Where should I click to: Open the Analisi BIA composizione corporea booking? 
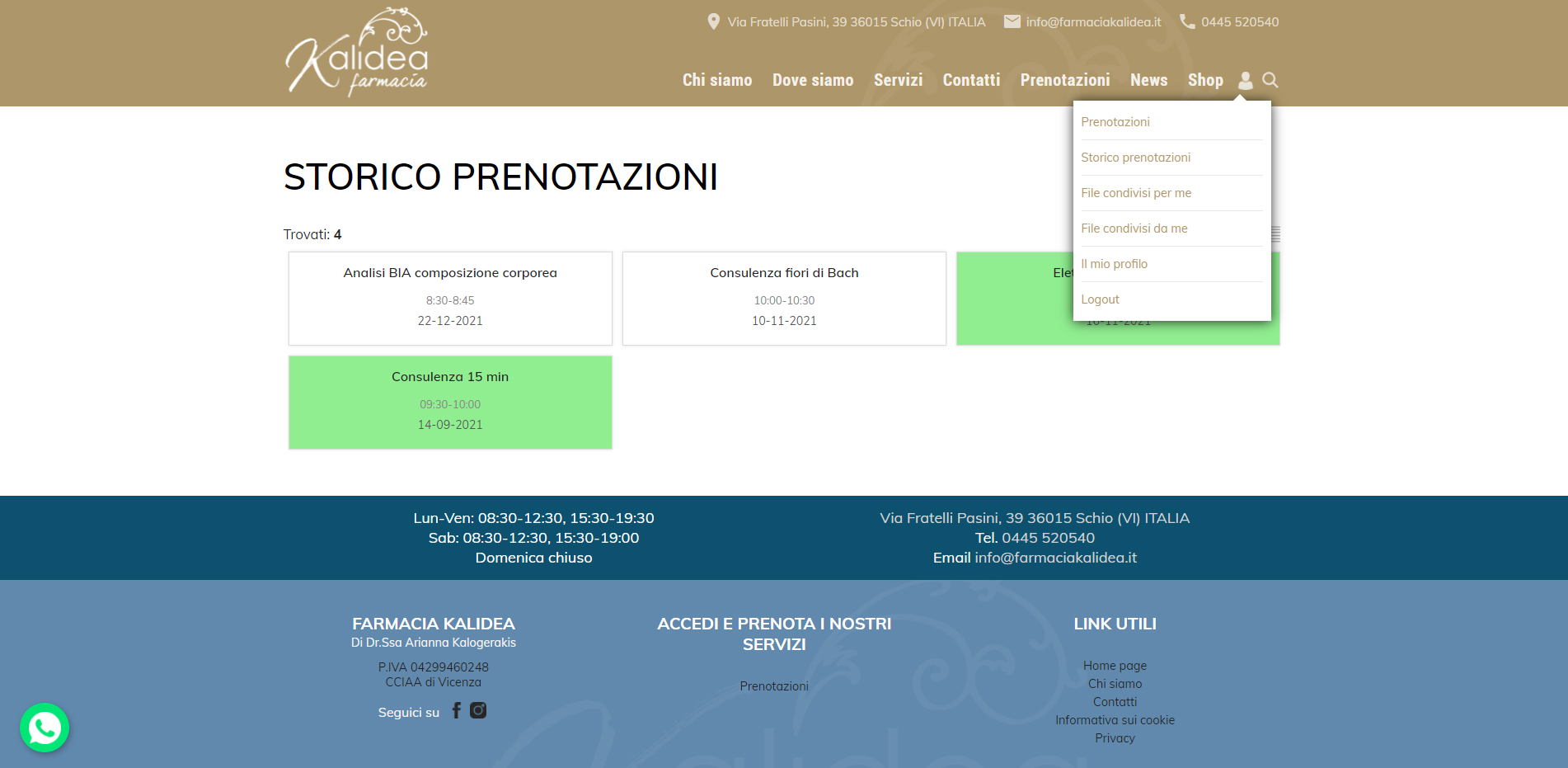pyautogui.click(x=450, y=298)
